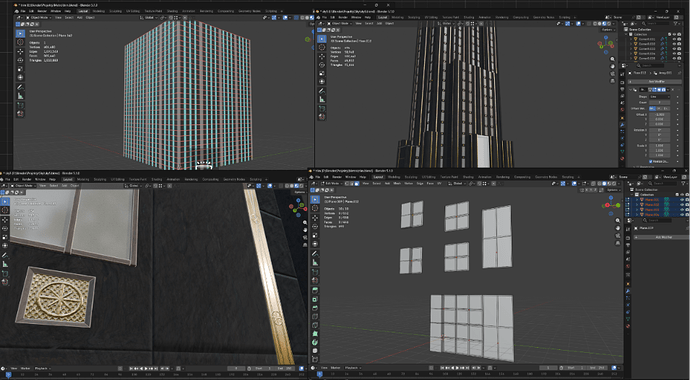Click the array Count value field

coord(659,102)
